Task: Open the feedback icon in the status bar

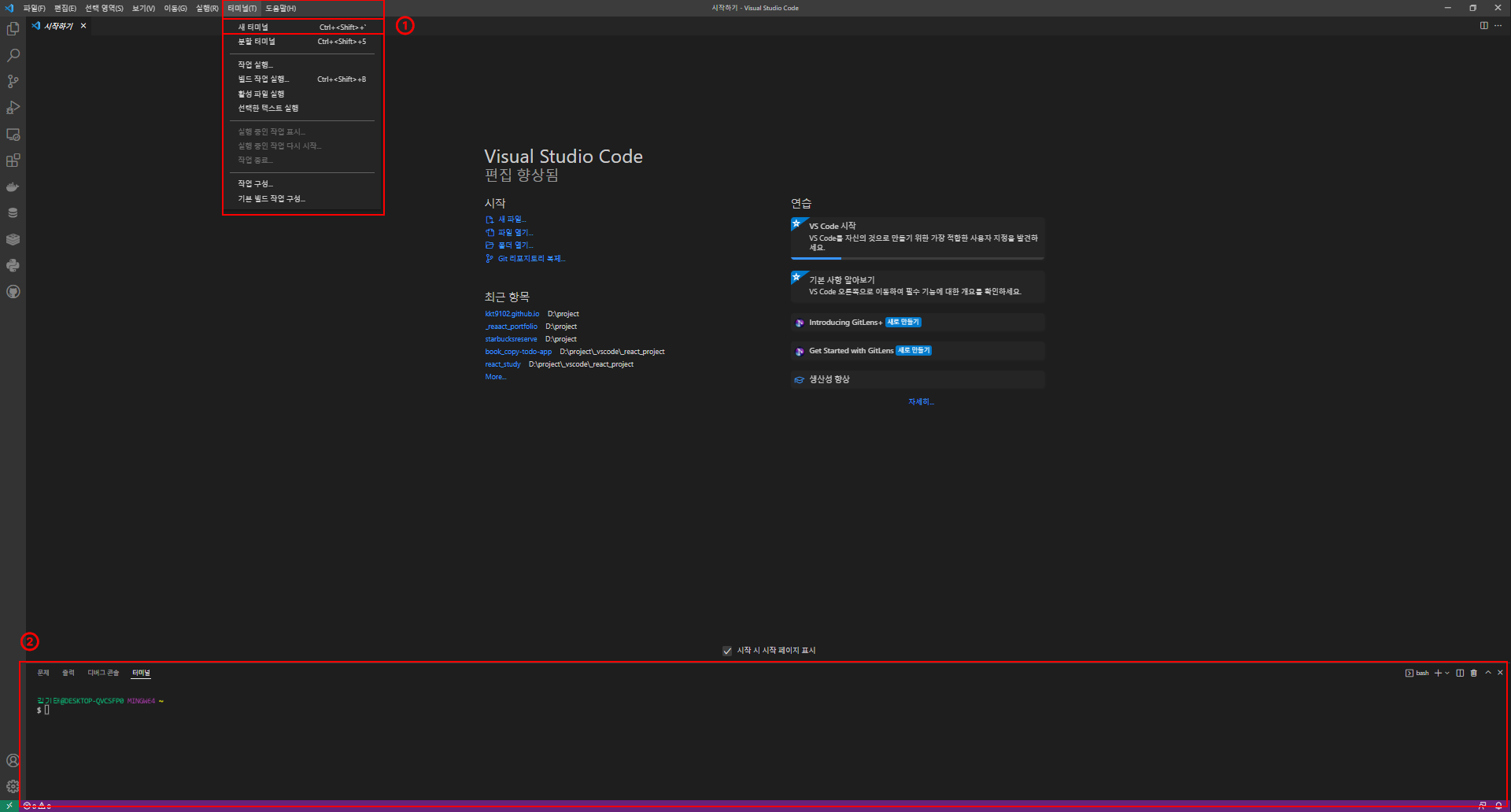Action: coord(1482,806)
